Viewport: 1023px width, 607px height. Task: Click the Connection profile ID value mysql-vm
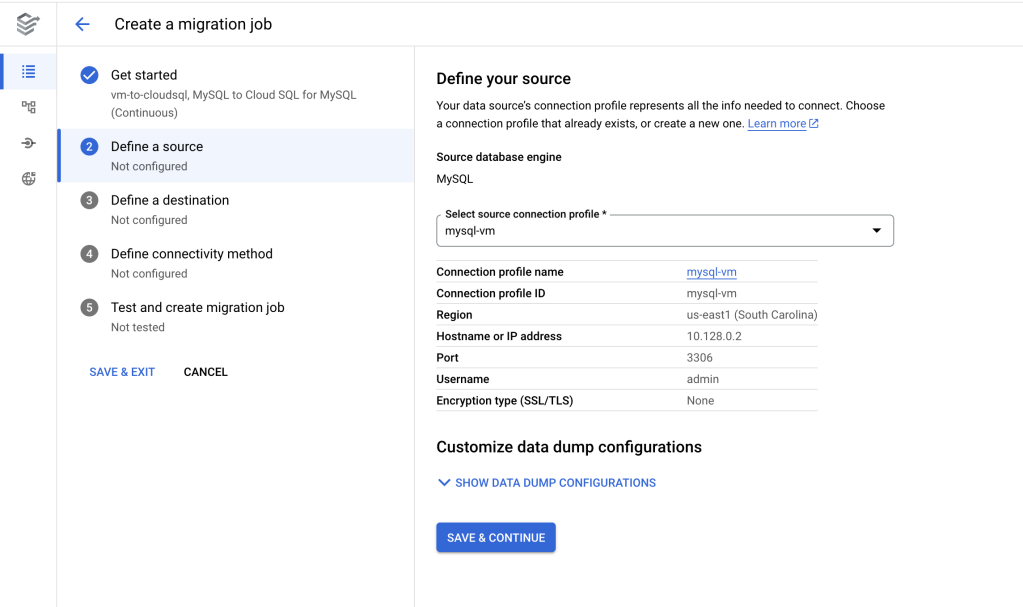[711, 294]
